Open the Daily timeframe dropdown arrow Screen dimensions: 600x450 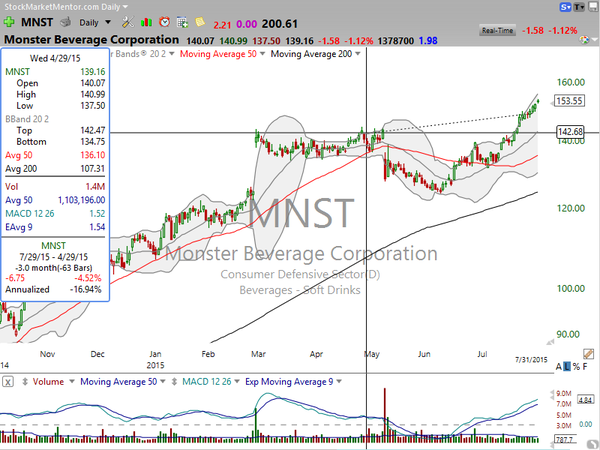coord(108,22)
